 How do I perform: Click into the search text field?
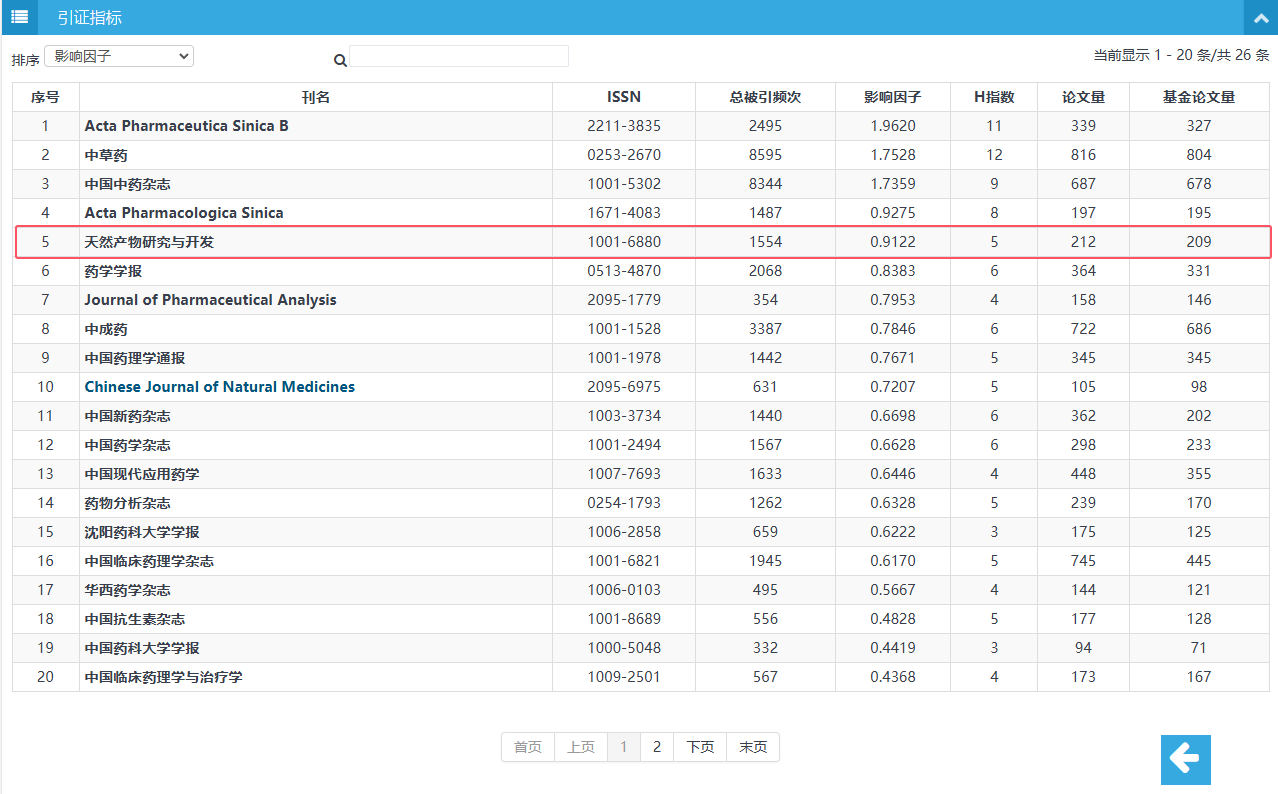click(458, 57)
